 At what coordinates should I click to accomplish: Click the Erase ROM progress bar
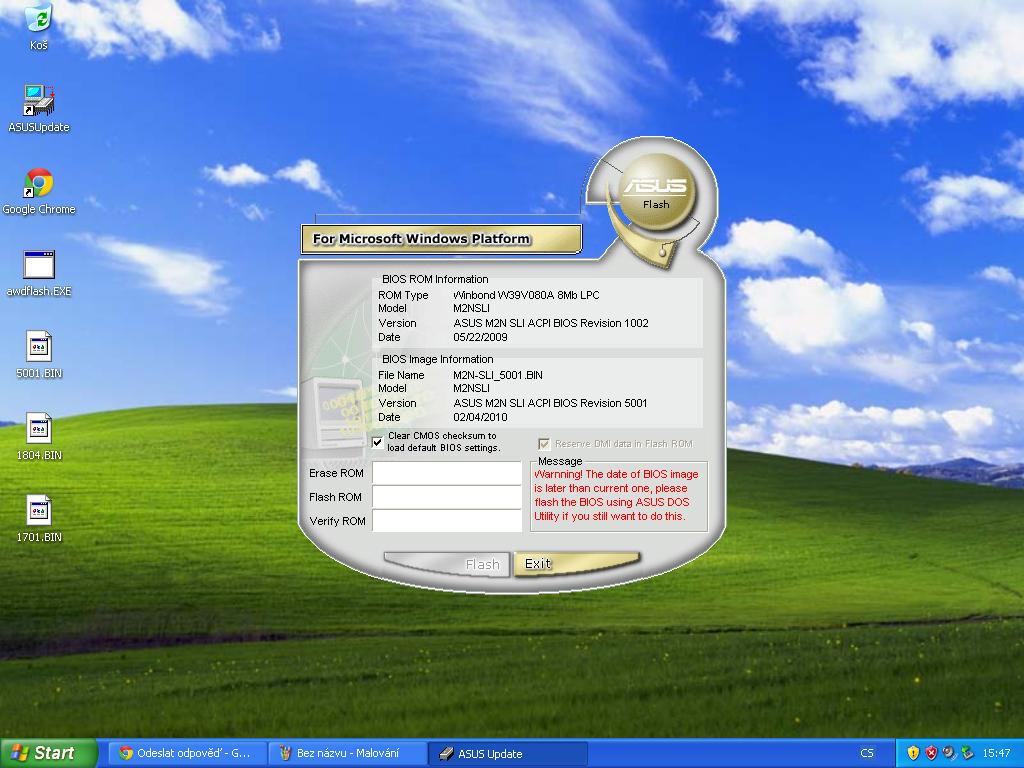tap(447, 473)
